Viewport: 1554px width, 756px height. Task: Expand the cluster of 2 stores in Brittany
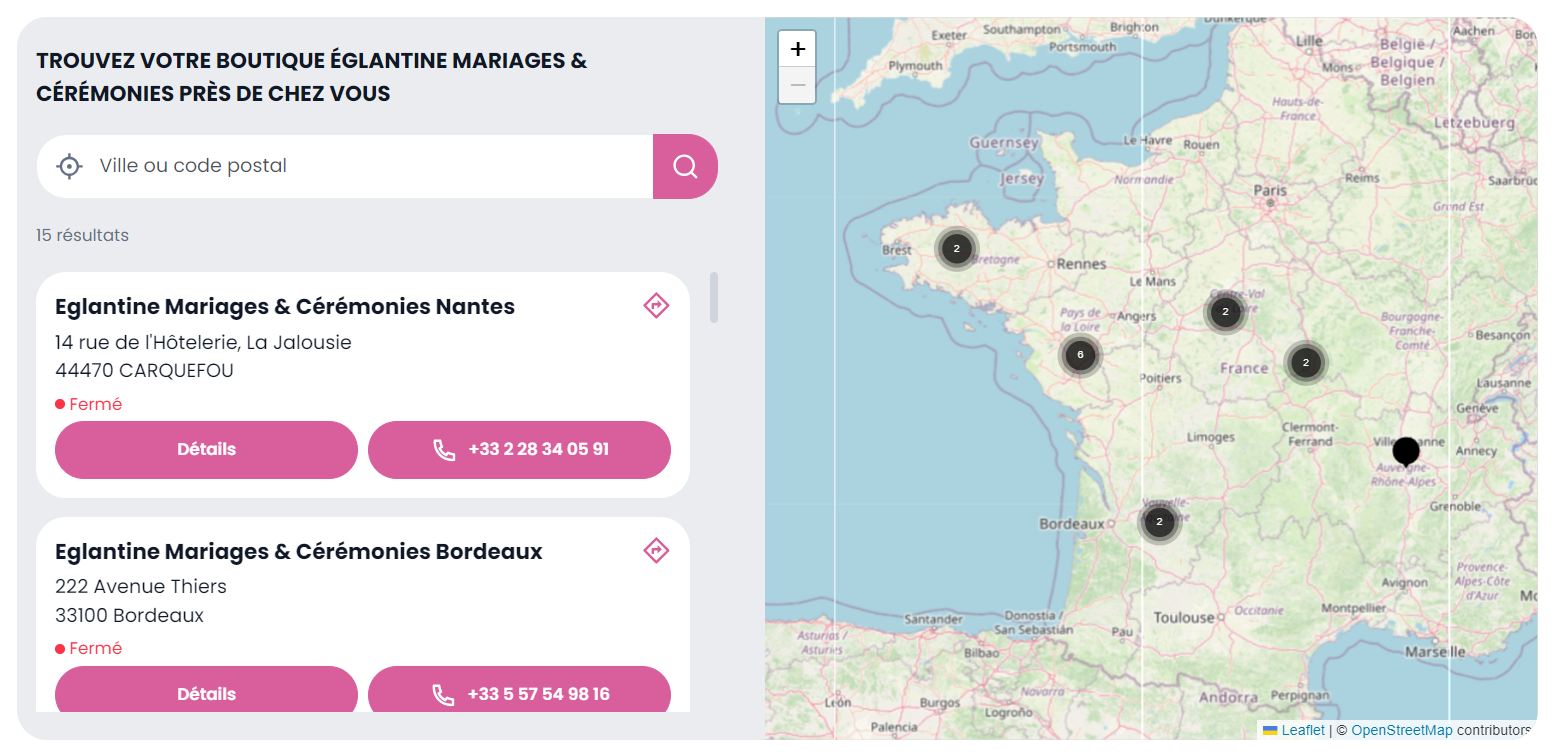tap(957, 246)
